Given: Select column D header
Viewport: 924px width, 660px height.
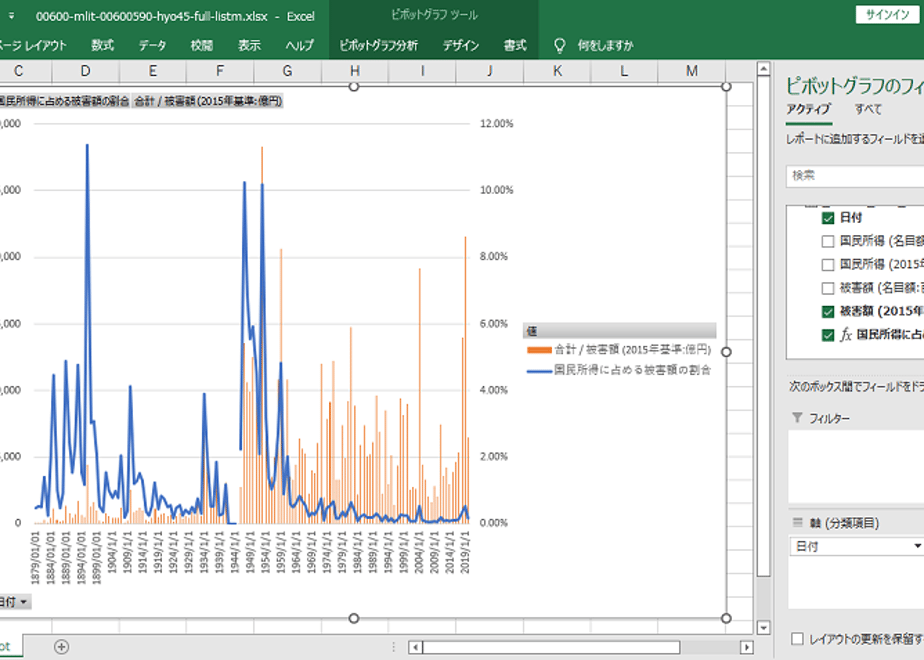Looking at the screenshot, I should (x=85, y=71).
